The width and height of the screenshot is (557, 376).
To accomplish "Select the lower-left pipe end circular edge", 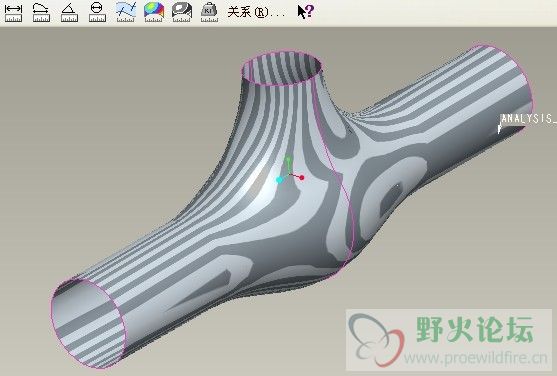I will 89,322.
